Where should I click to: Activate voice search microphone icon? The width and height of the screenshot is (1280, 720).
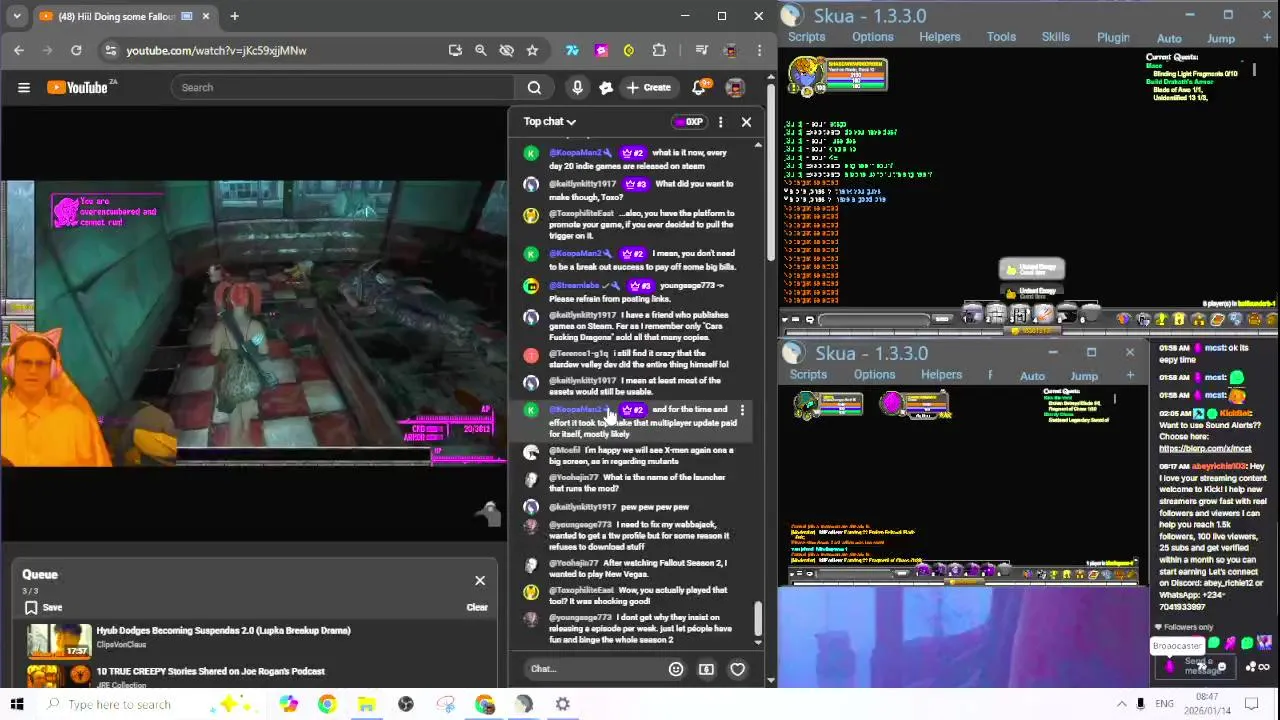click(x=577, y=88)
